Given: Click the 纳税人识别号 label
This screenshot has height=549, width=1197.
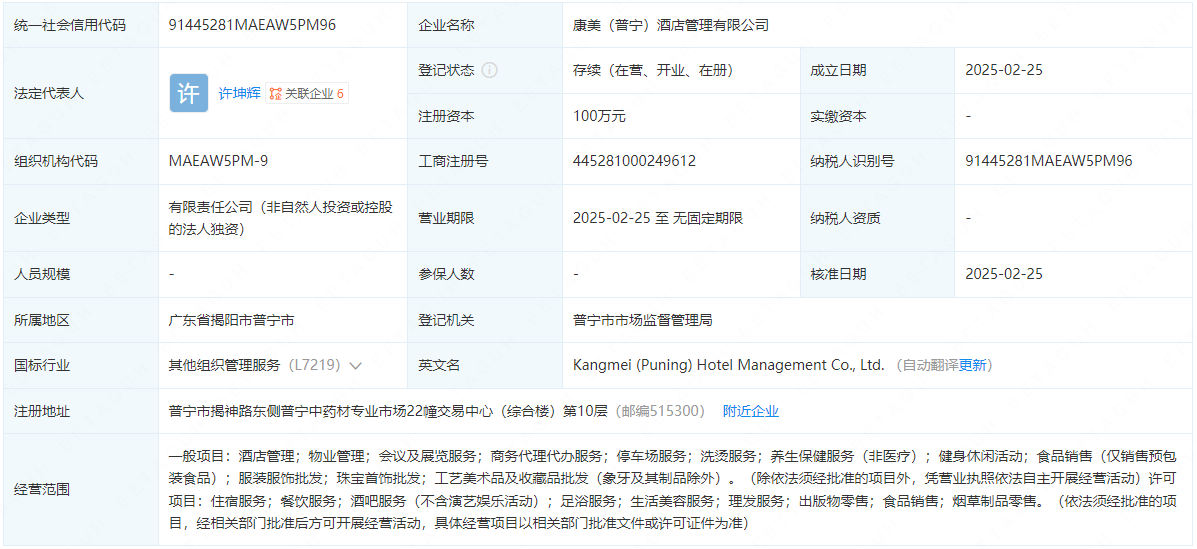Looking at the screenshot, I should [x=852, y=161].
